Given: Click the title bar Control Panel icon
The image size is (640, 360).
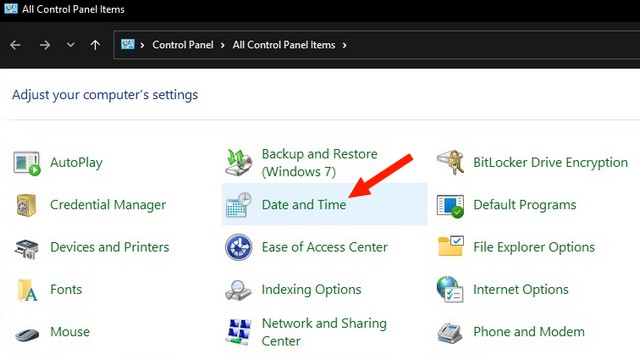Looking at the screenshot, I should pos(11,8).
